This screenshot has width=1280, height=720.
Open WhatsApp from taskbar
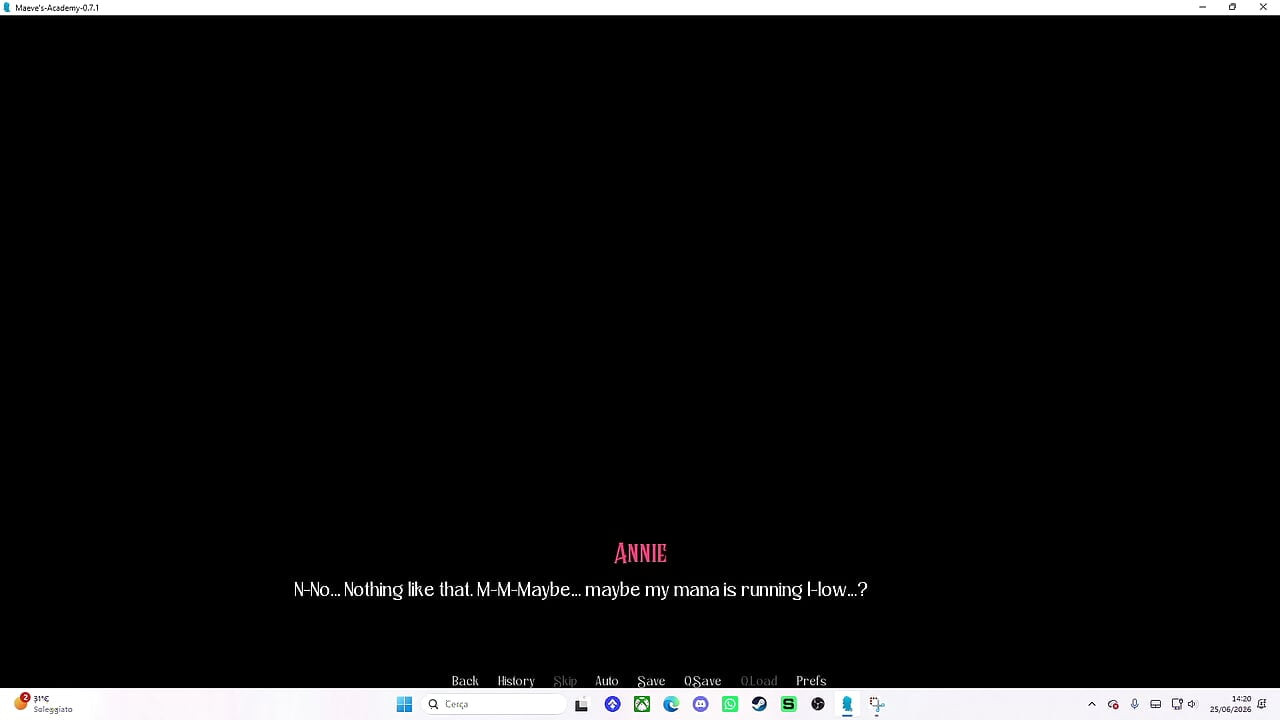click(730, 704)
